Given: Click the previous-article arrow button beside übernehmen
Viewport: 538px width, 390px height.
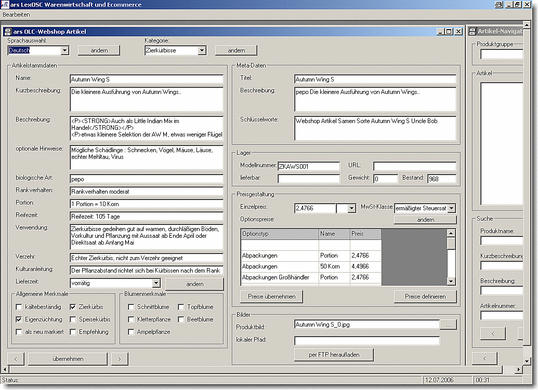Looking at the screenshot, I should coord(16,359).
